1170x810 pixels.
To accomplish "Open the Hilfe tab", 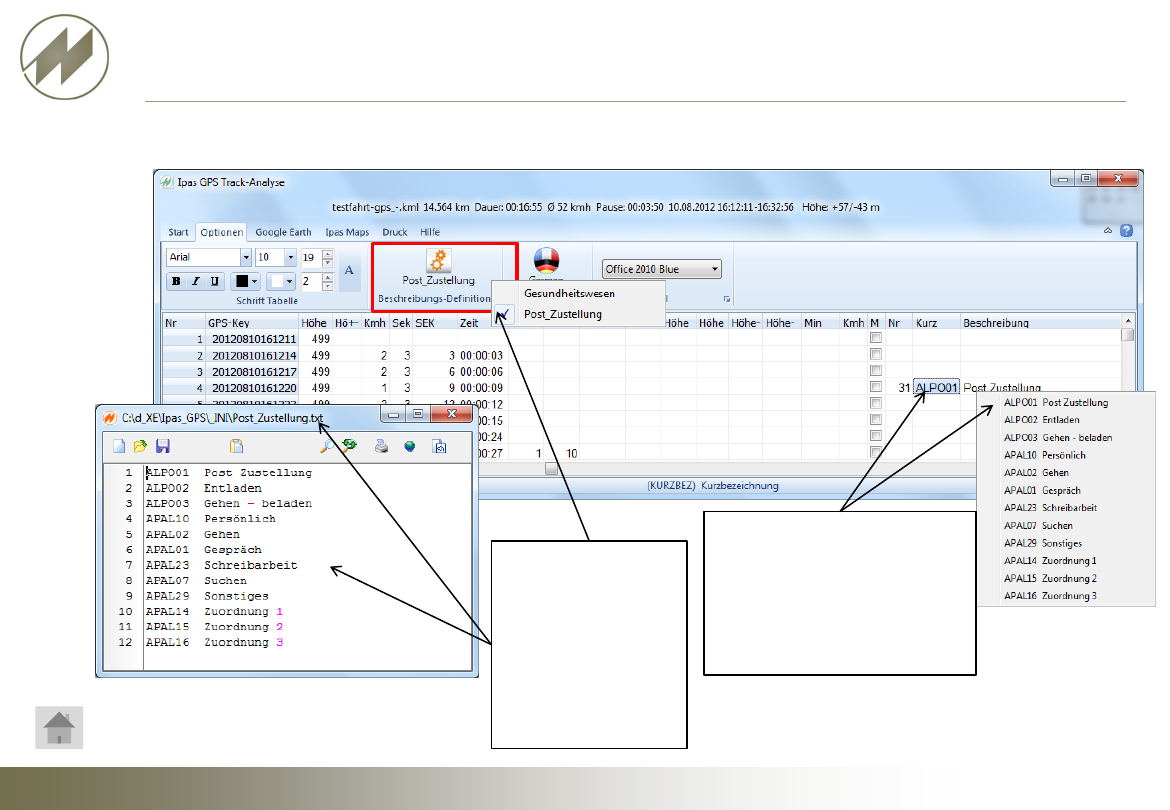I will (x=430, y=232).
